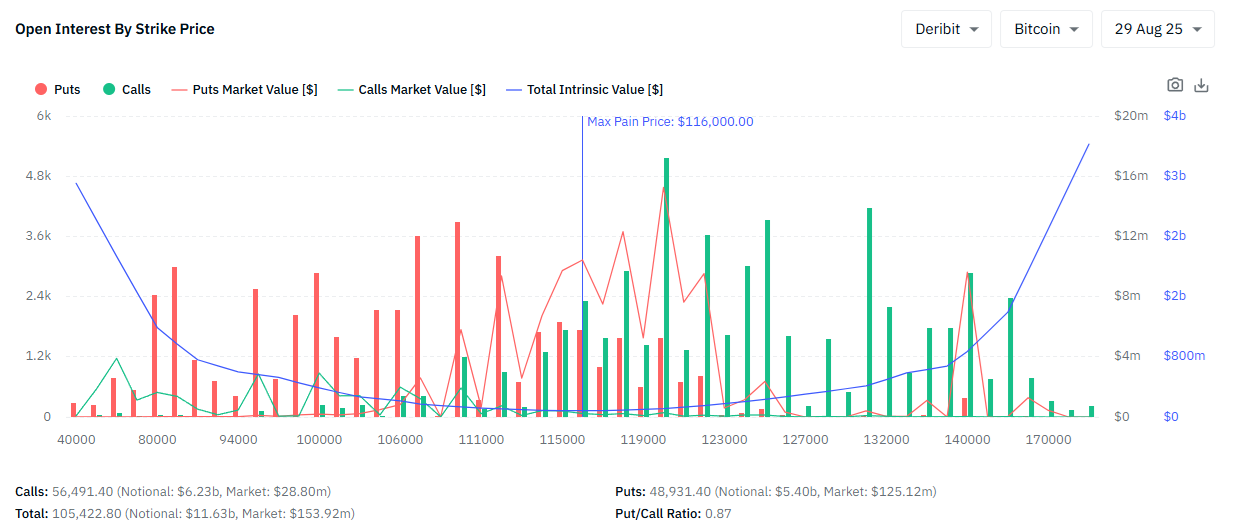The image size is (1241, 524).
Task: Expand the Bitcoin asset dropdown
Action: [1046, 29]
